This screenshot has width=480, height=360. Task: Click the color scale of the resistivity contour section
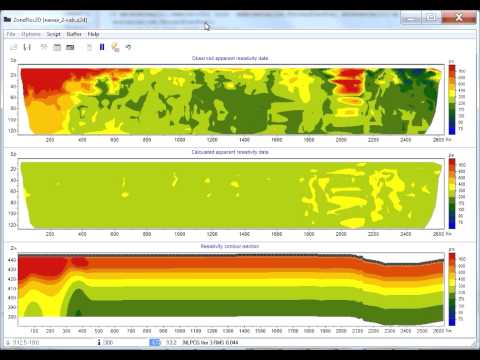[452, 289]
